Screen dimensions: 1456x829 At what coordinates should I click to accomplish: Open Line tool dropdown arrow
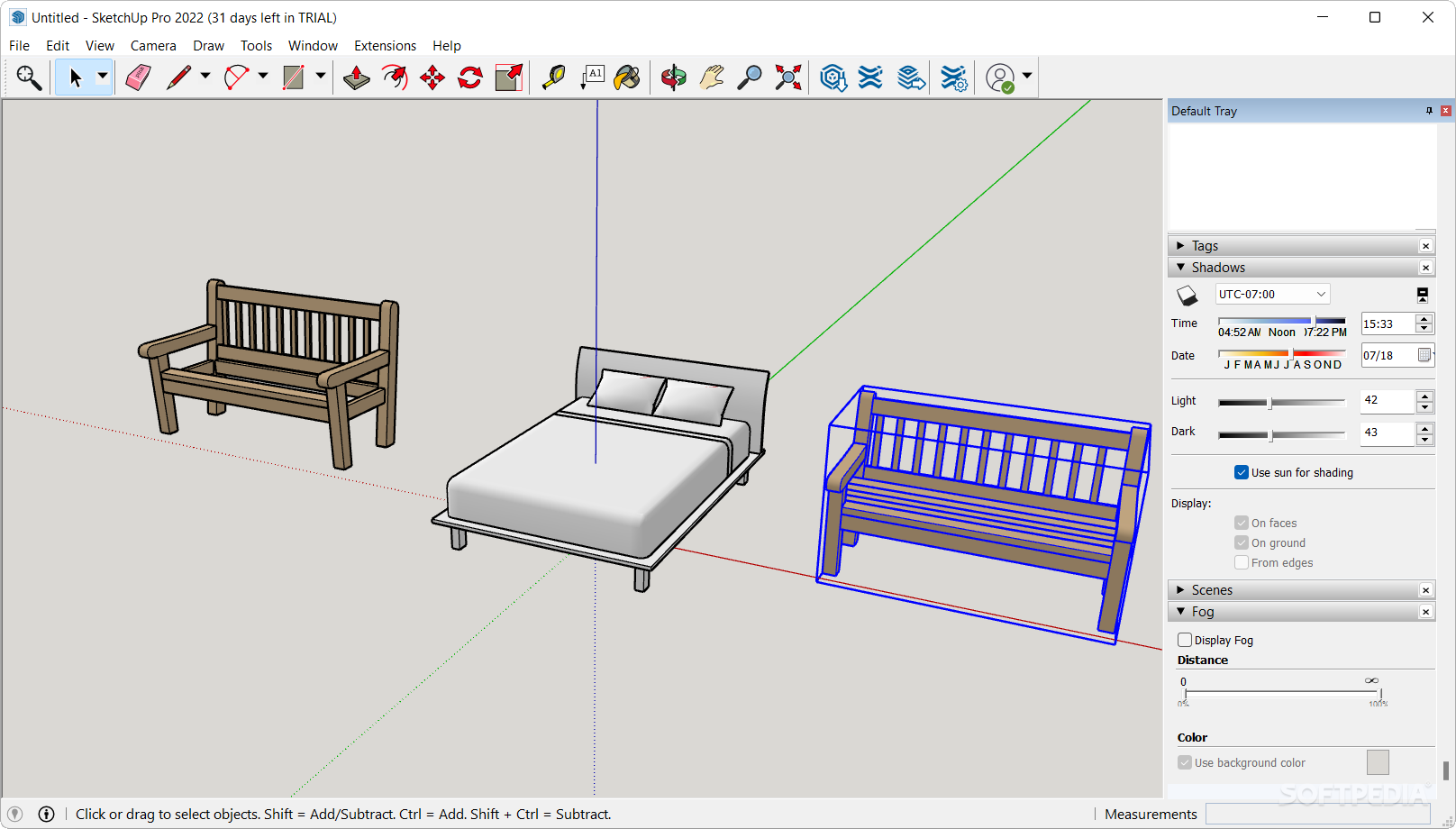pyautogui.click(x=205, y=77)
